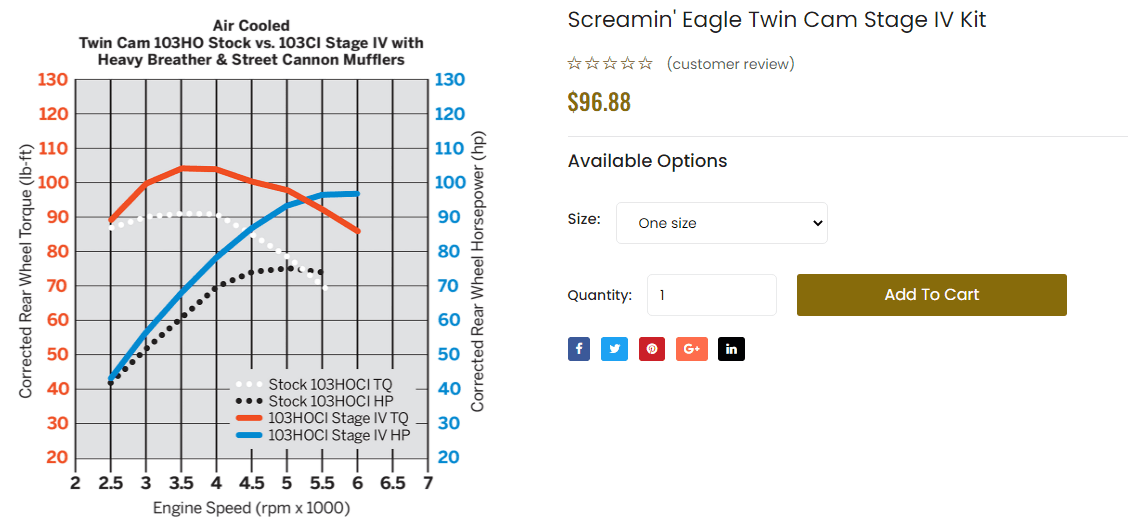This screenshot has width=1128, height=530.
Task: Click the Available Options heading
Action: coord(647,161)
